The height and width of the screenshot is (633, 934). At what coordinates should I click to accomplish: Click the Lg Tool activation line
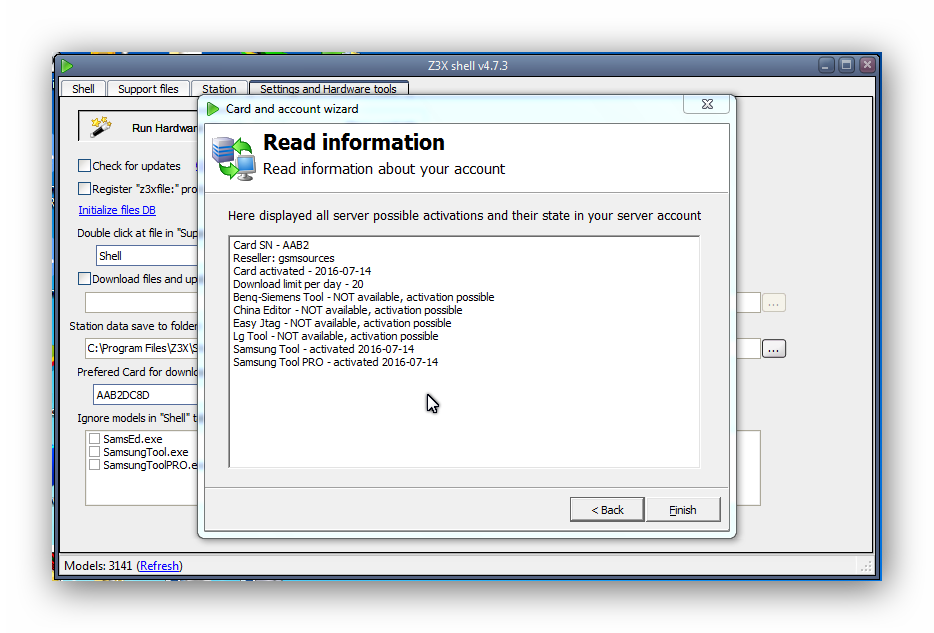pyautogui.click(x=335, y=336)
